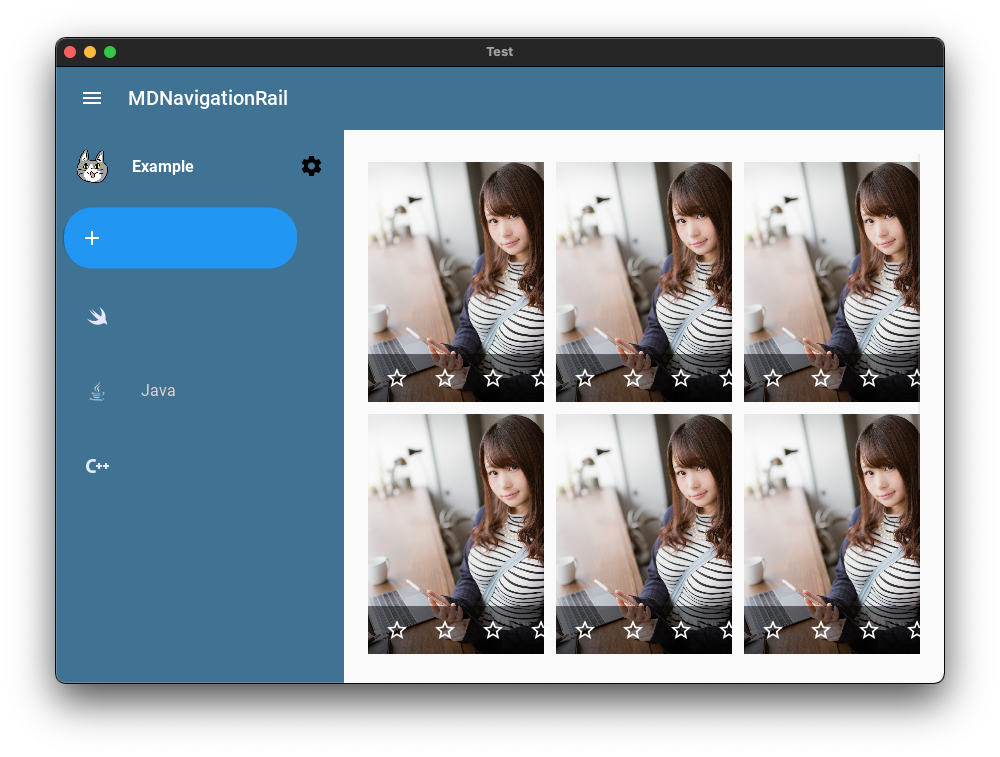Toggle first star on top-left photo
This screenshot has width=1000, height=757.
tap(397, 378)
